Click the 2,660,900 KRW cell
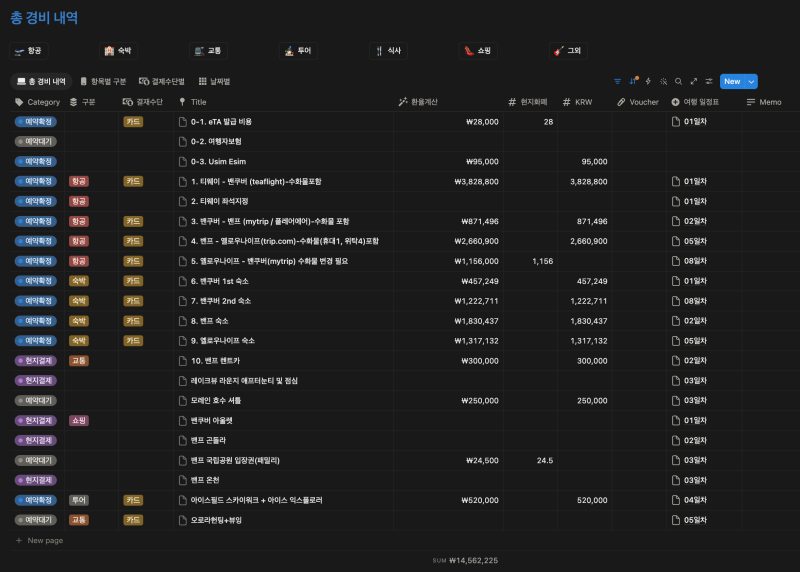Screen dimensions: 800x572 click(585, 241)
